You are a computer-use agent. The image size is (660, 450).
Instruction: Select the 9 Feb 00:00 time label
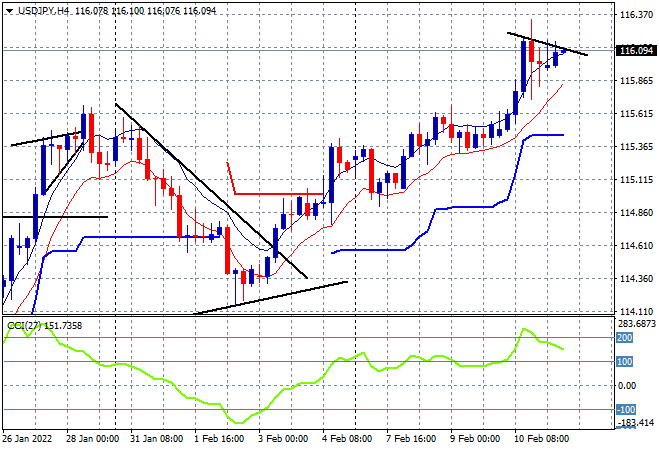point(475,439)
